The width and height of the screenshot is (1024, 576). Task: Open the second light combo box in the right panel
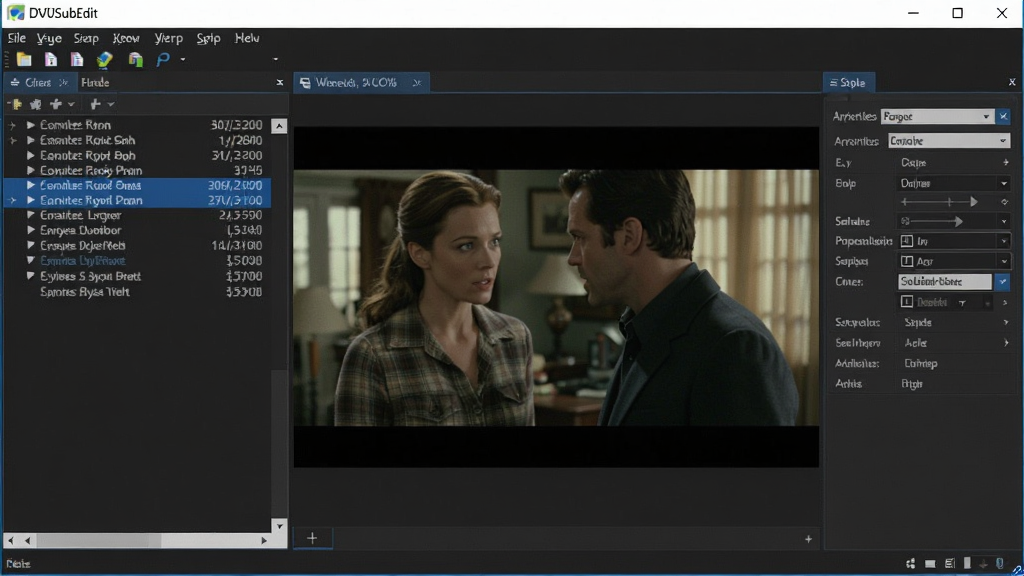click(949, 140)
